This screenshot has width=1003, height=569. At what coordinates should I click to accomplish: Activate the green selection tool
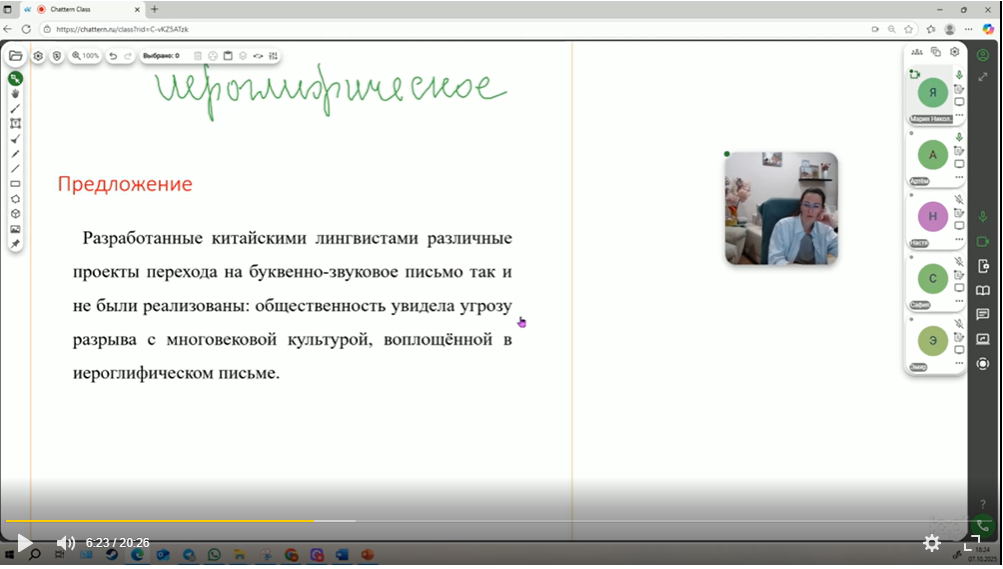(x=15, y=79)
